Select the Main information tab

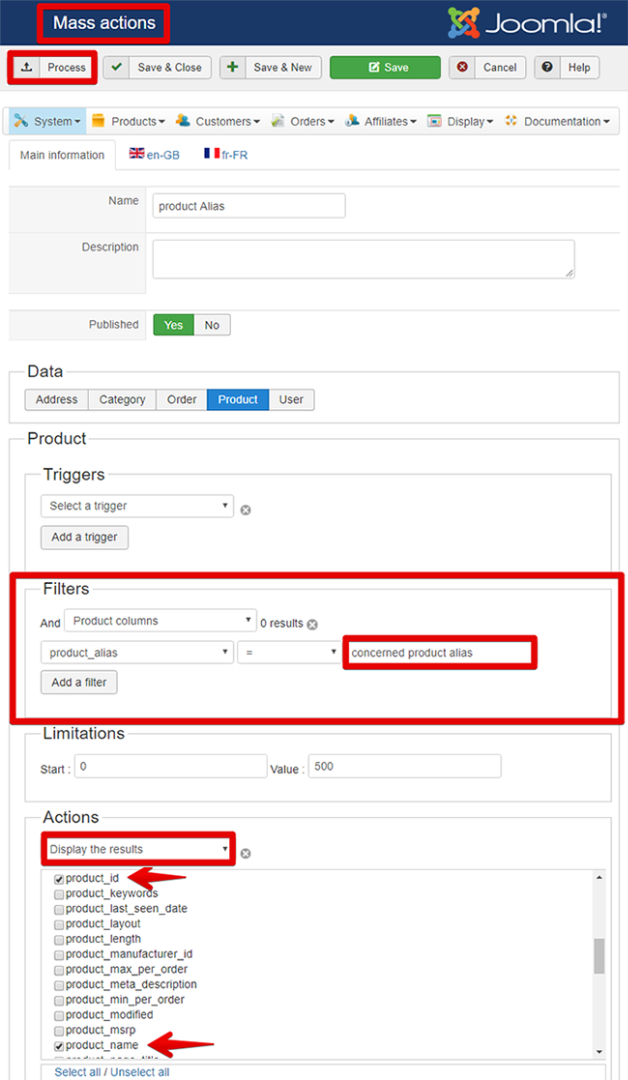click(62, 155)
